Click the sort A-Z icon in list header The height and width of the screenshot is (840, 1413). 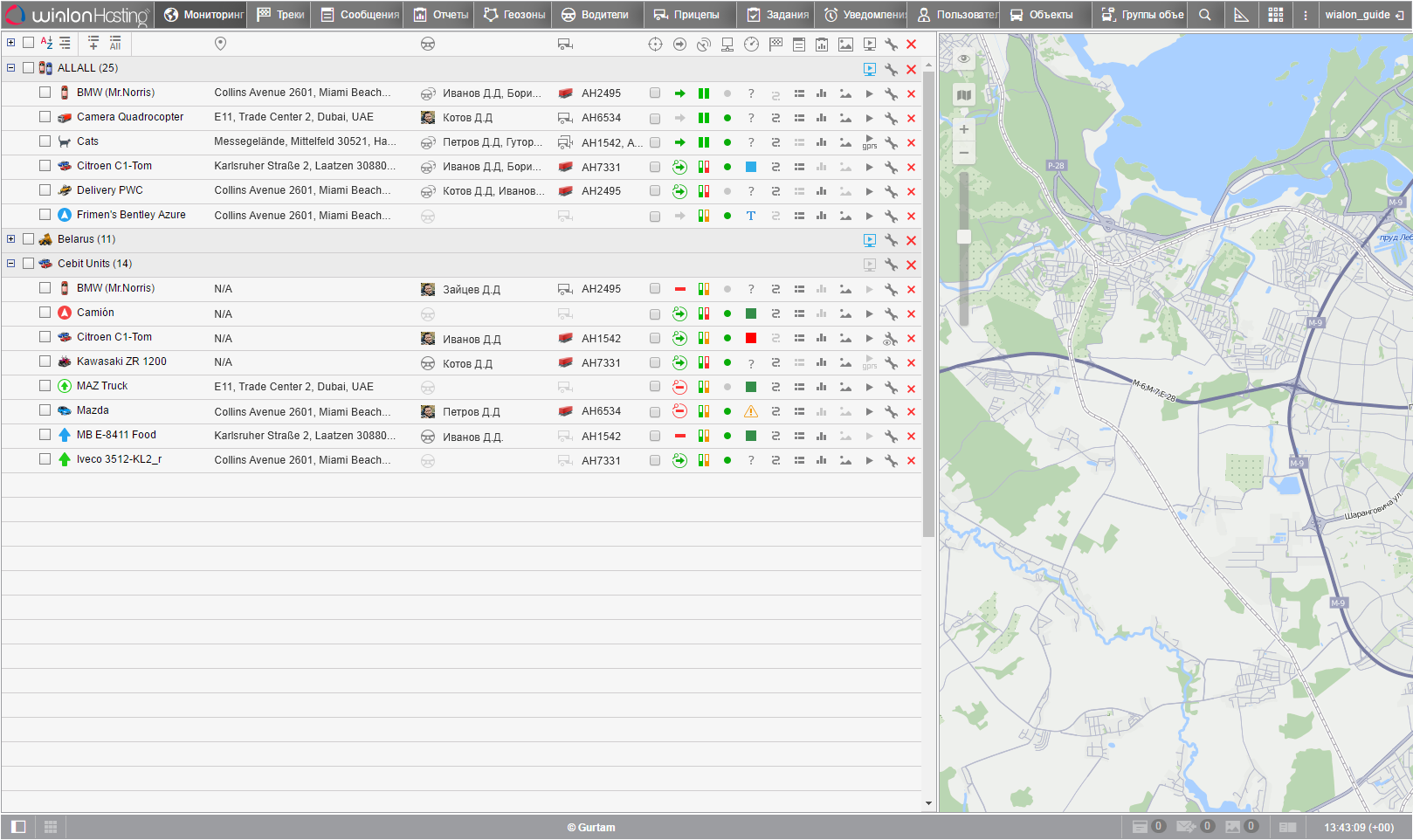click(46, 43)
